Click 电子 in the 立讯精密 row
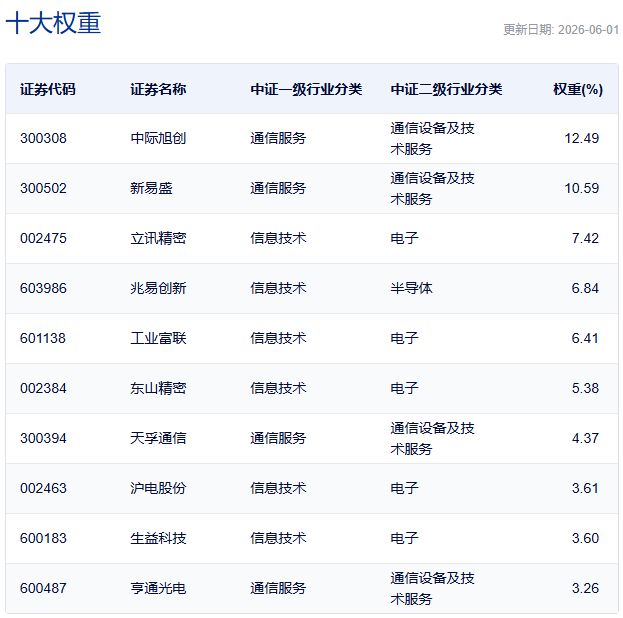The width and height of the screenshot is (623, 618). tap(404, 238)
